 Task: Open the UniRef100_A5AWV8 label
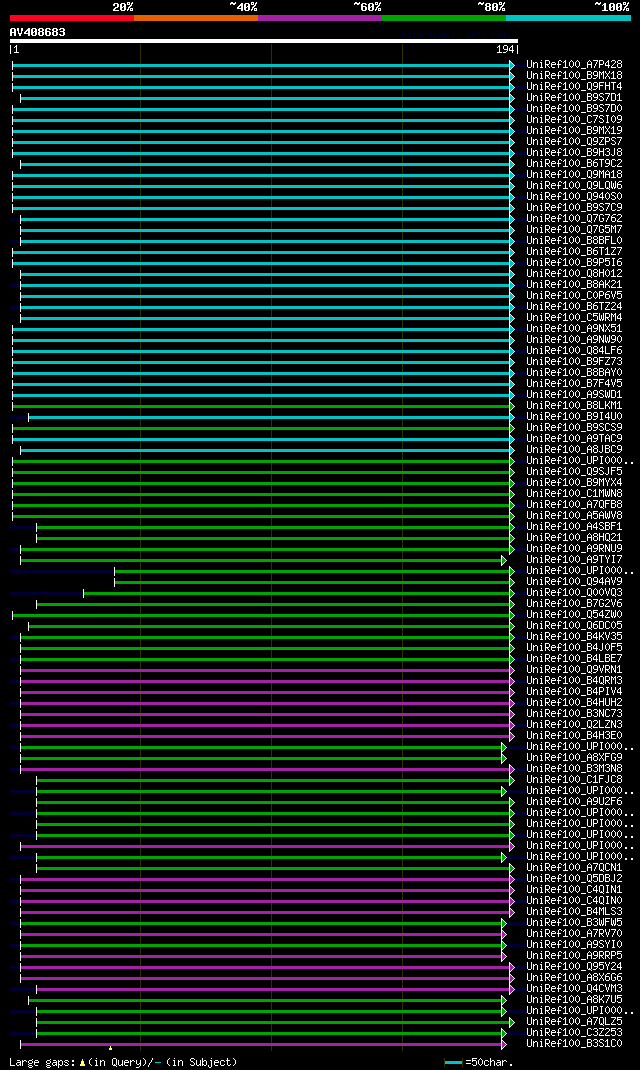[574, 516]
